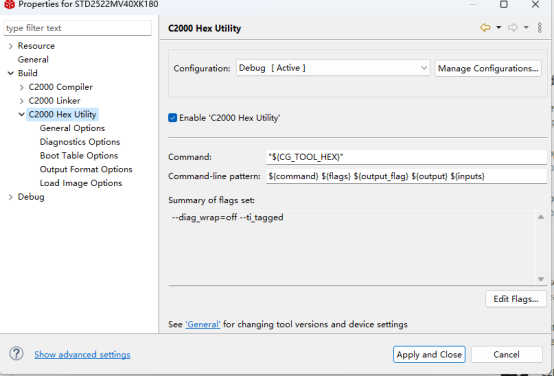Click Manage Configurations button
Screen dimensions: 554x376
pos(488,68)
